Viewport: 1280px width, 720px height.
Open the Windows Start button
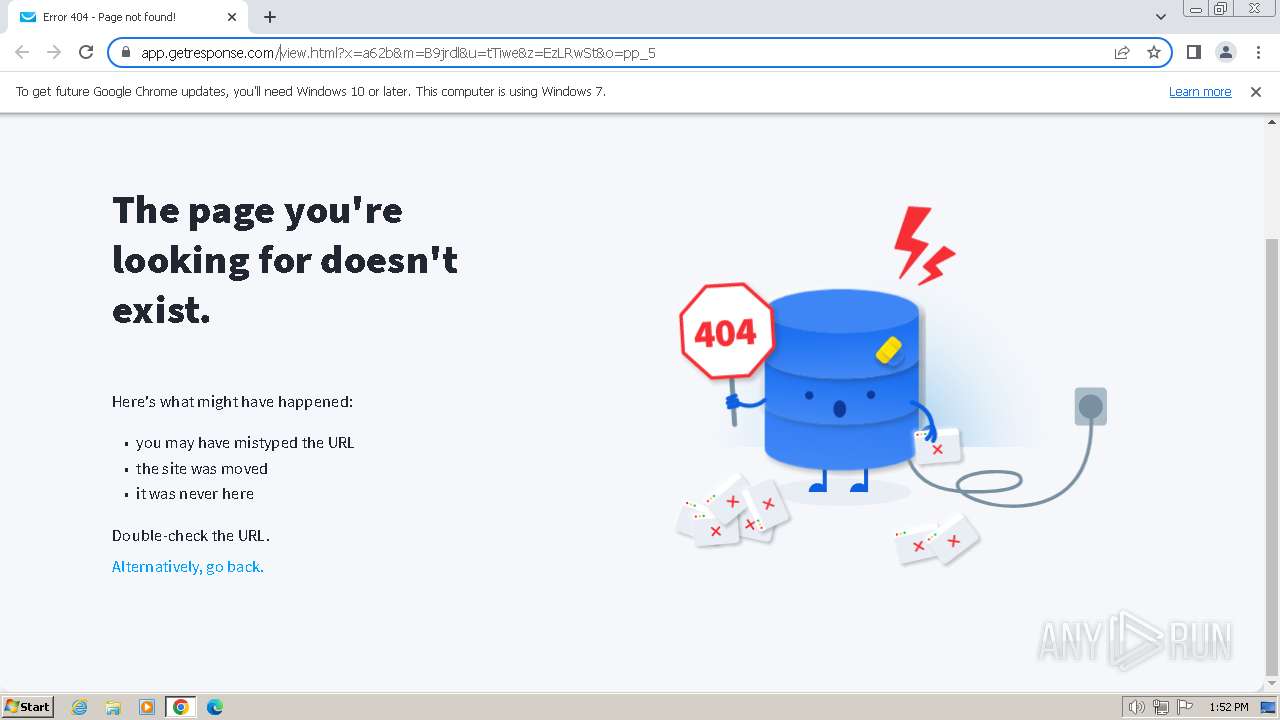(x=28, y=707)
